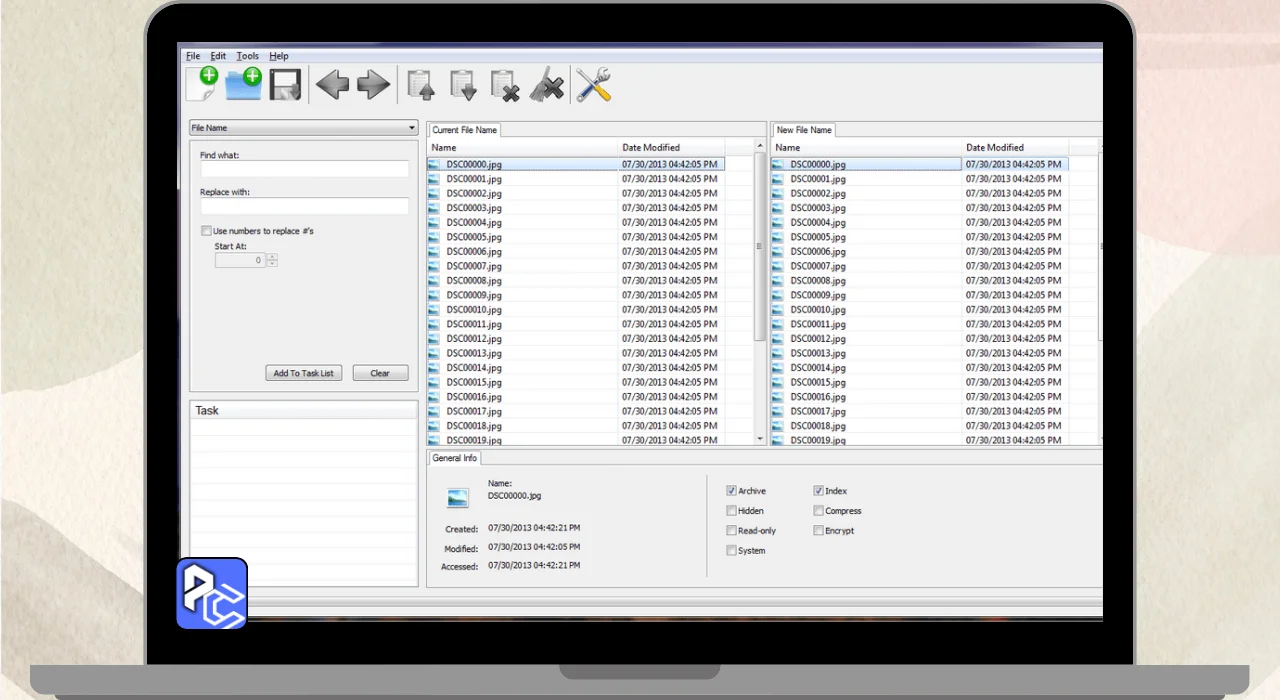Click the Add File toolbar icon
Screen dimensions: 1280x700
click(202, 85)
